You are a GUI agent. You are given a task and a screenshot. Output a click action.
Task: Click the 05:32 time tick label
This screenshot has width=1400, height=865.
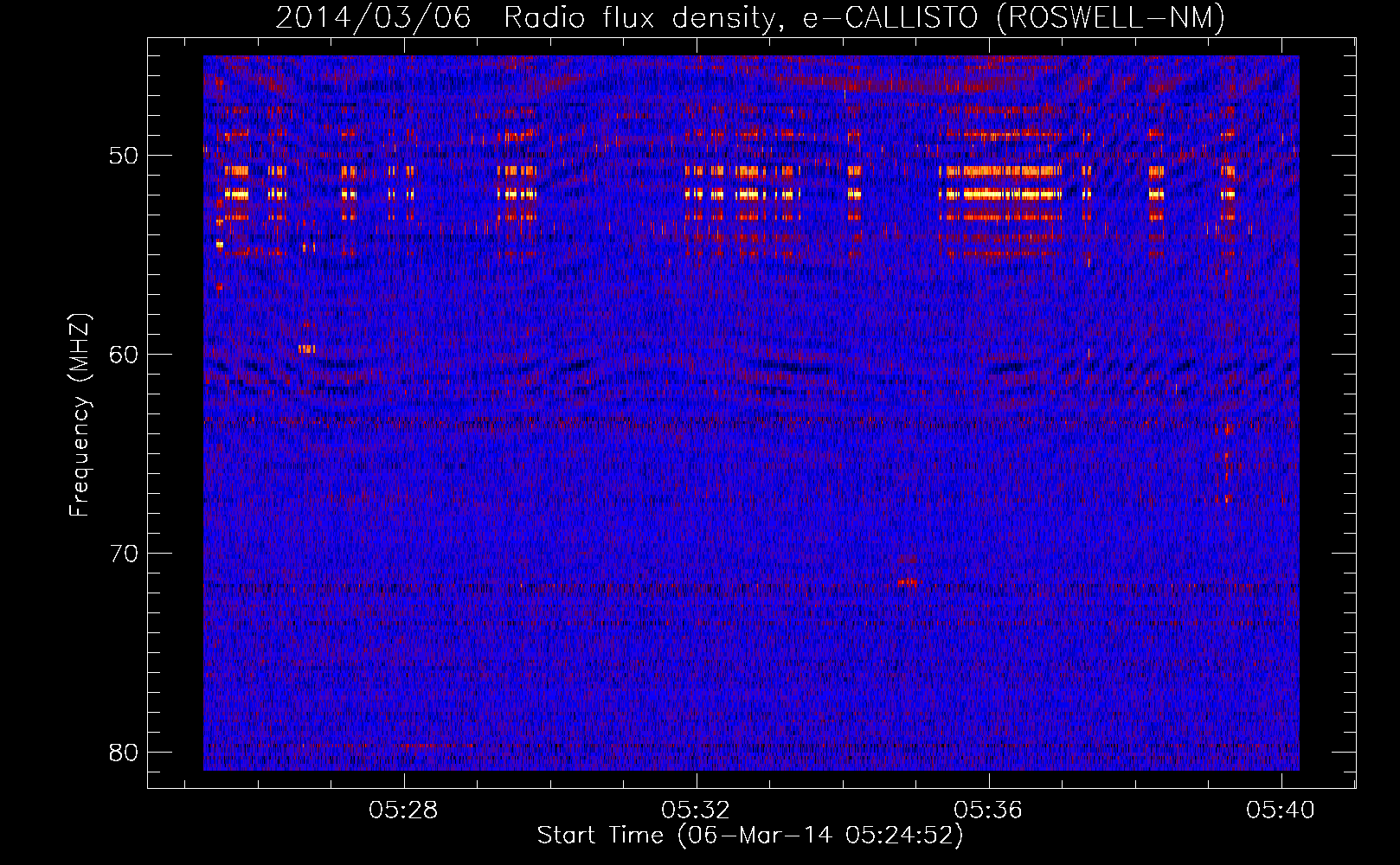point(696,811)
